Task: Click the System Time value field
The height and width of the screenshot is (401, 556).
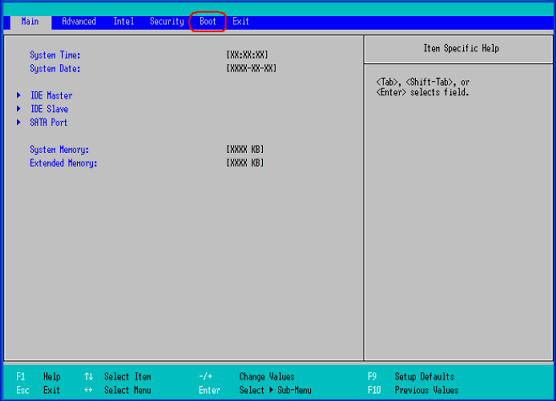Action: pos(247,55)
